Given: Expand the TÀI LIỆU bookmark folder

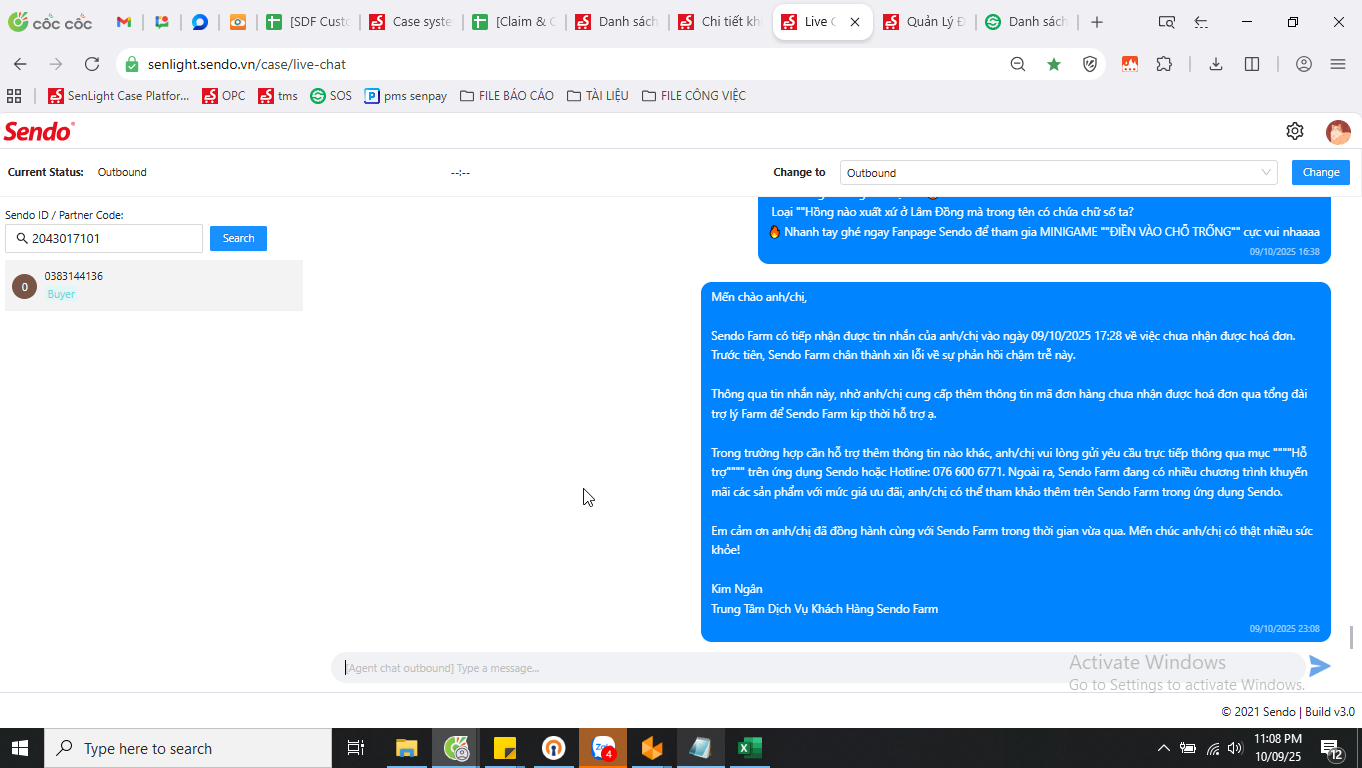Looking at the screenshot, I should coord(598,96).
